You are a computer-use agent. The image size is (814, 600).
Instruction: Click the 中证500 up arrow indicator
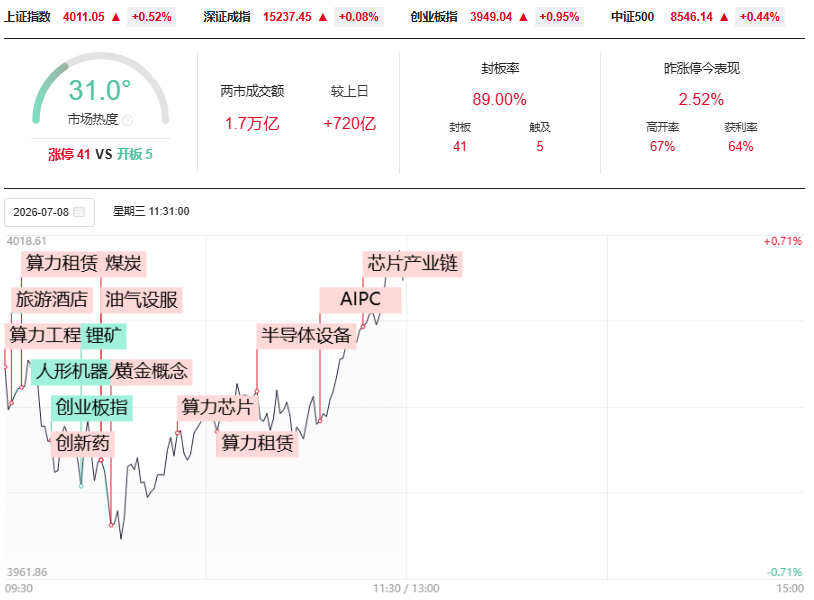pyautogui.click(x=724, y=17)
